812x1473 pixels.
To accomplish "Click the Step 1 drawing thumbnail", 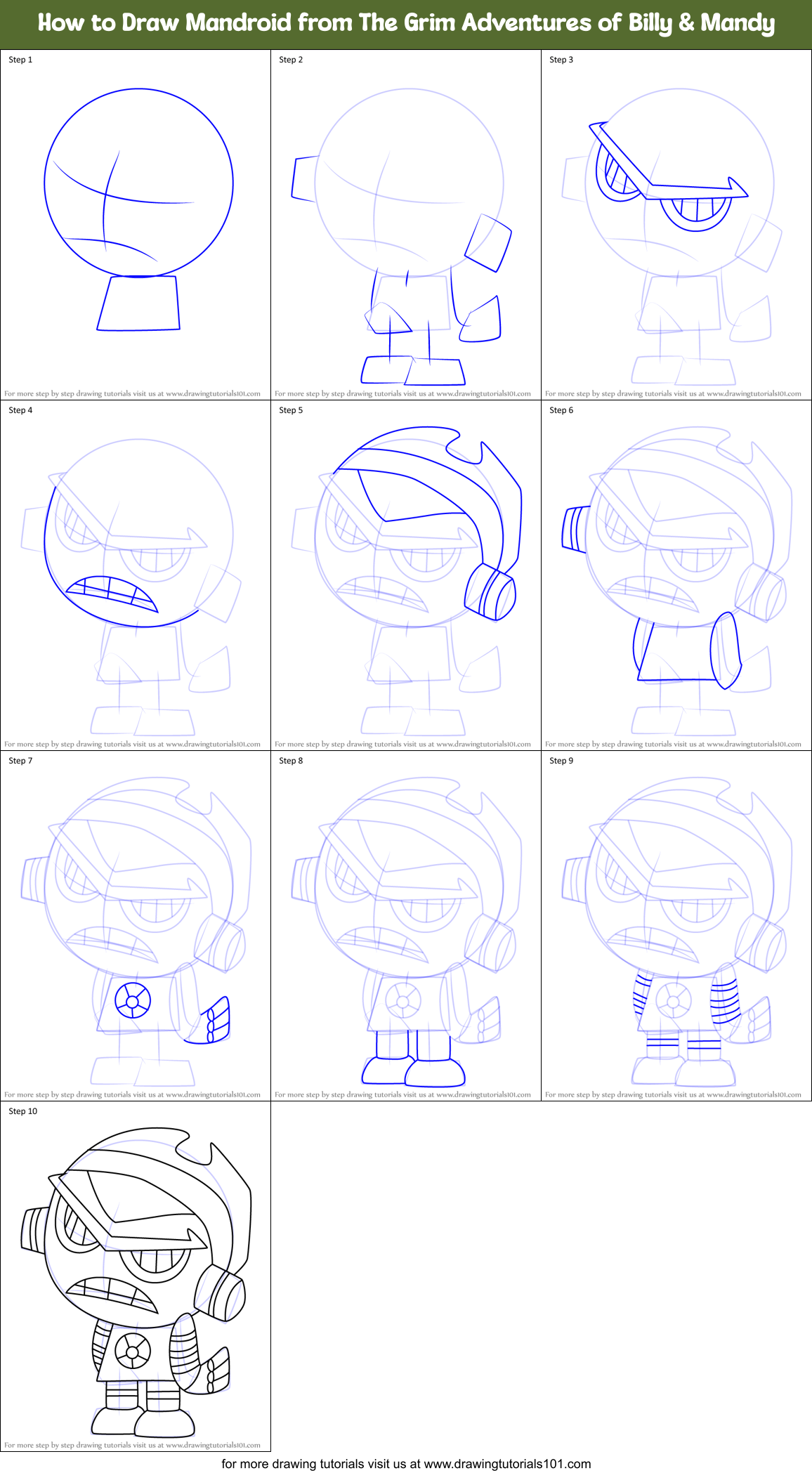I will (x=136, y=225).
